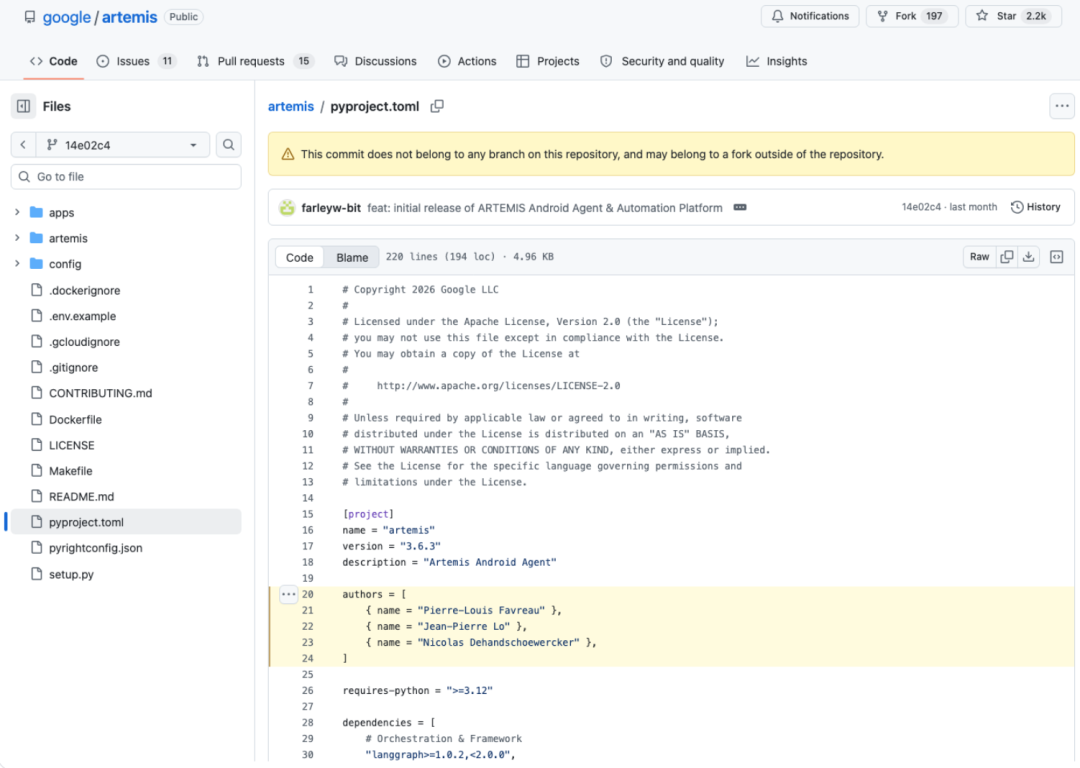View the Raw file
Viewport: 1080px width, 768px height.
tap(979, 257)
